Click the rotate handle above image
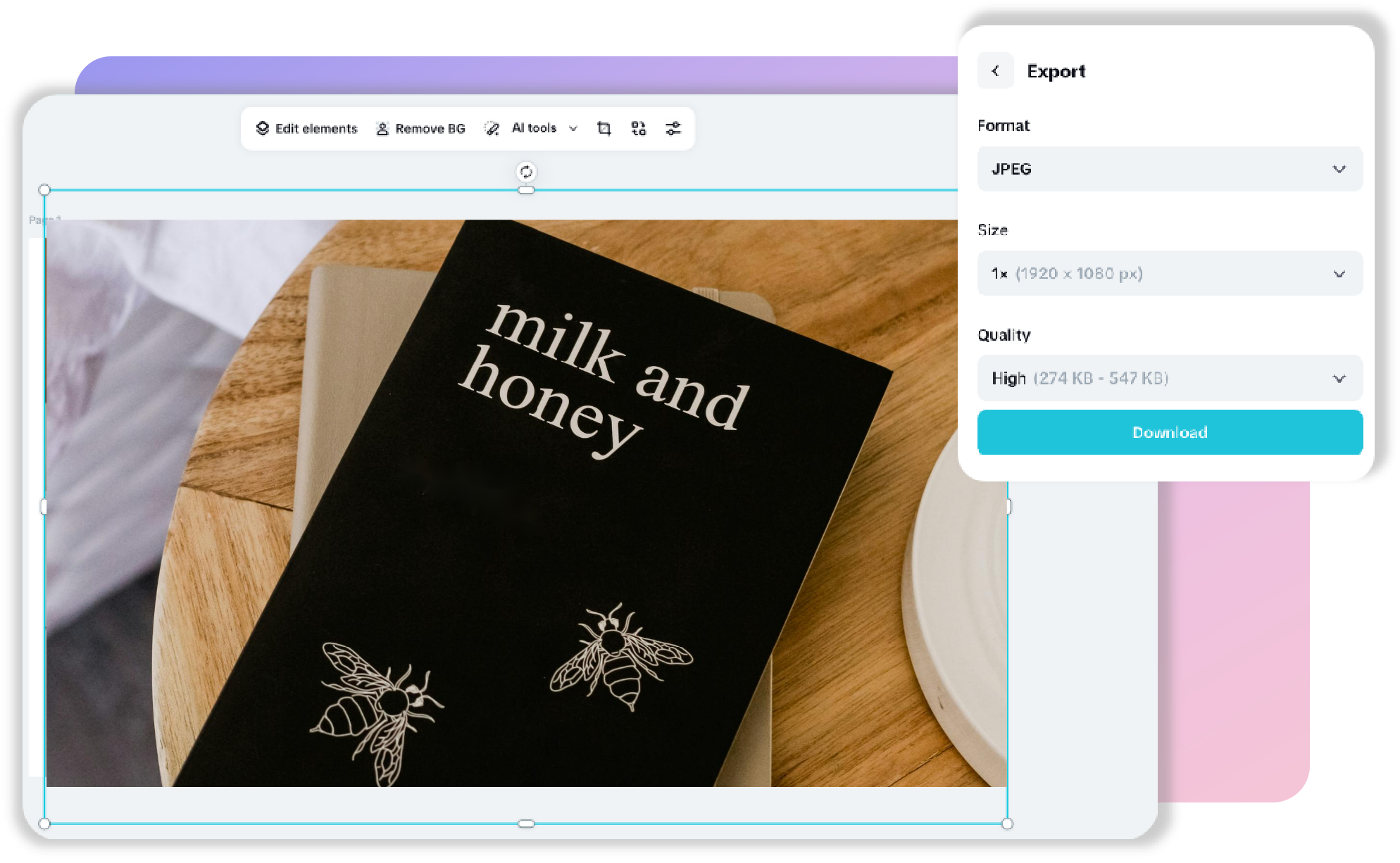 (x=526, y=172)
